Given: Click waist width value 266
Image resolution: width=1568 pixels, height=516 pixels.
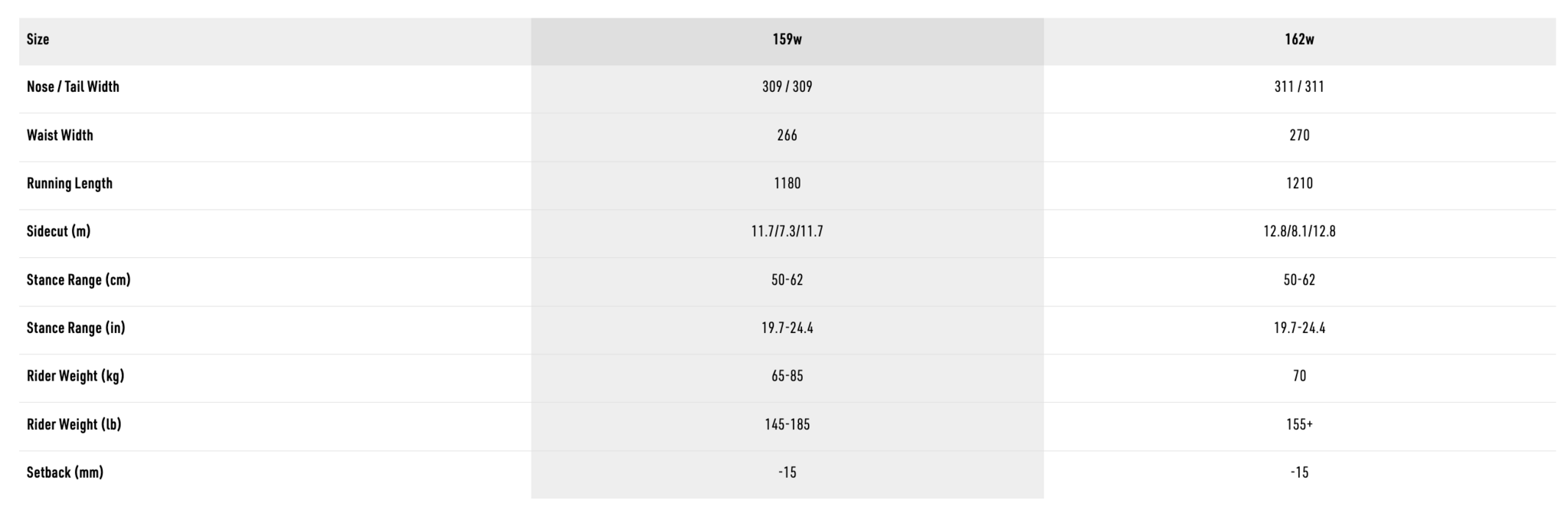Looking at the screenshot, I should pos(787,136).
